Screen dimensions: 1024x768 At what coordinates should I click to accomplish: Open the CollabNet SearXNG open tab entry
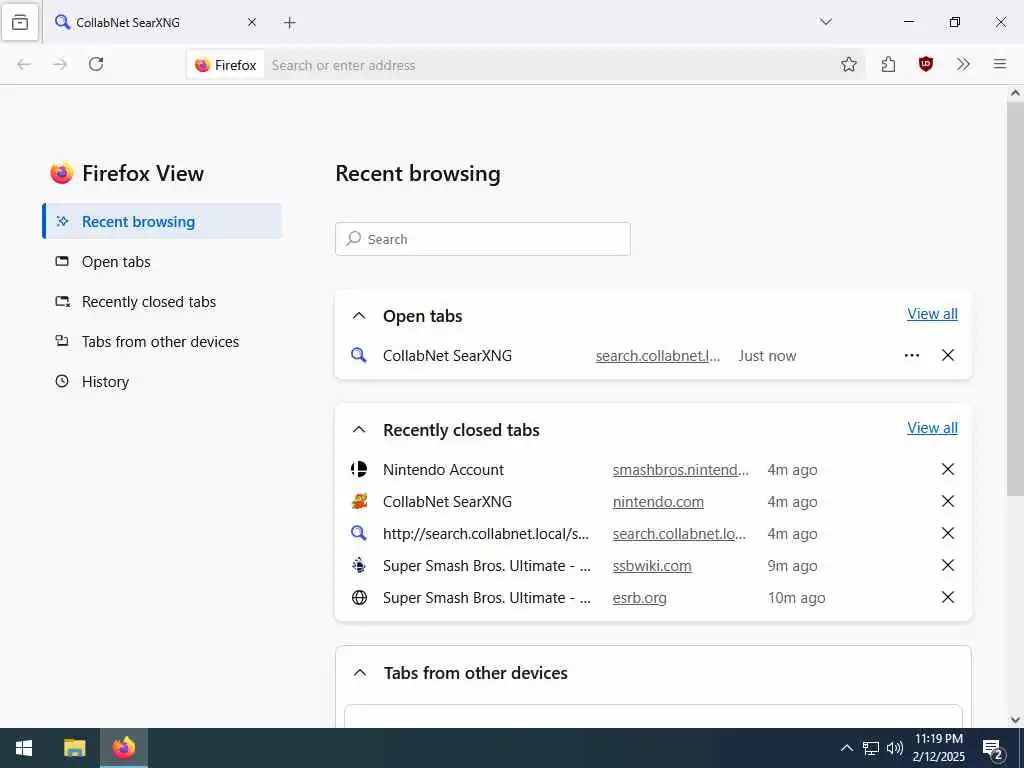pos(447,356)
